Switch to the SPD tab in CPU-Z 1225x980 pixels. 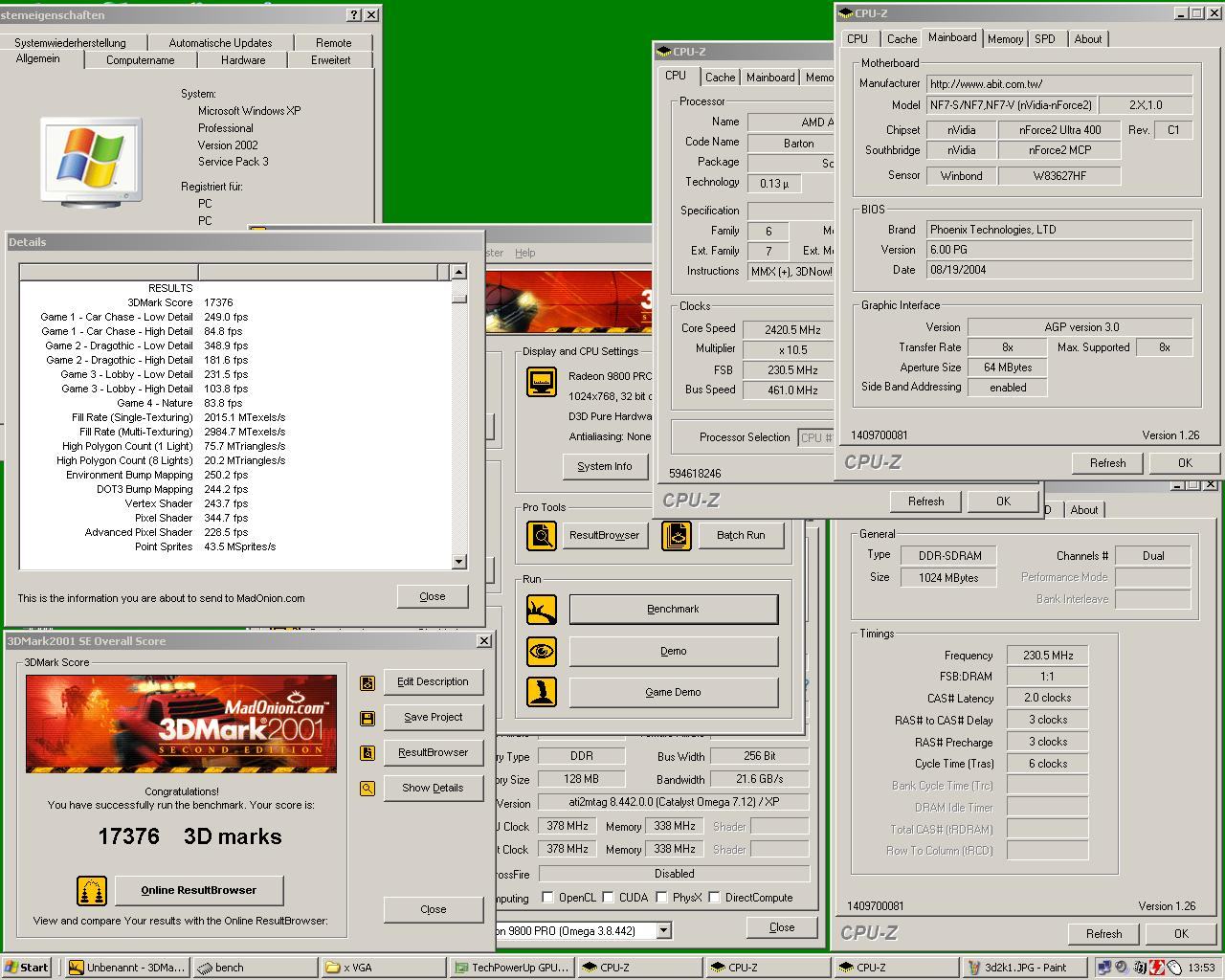point(1045,39)
